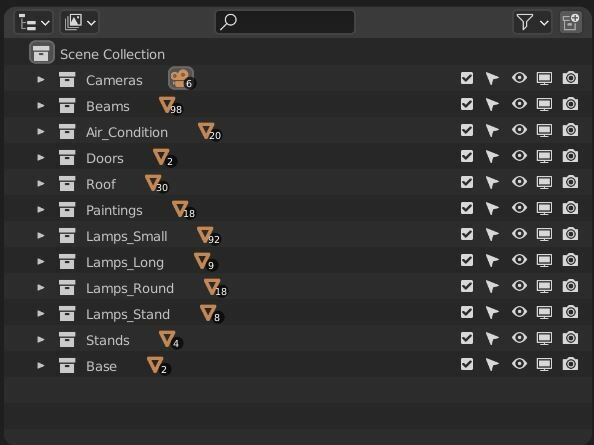Screen dimensions: 594x445
Task: Click the selectable arrow icon for Roof
Action: (492, 182)
